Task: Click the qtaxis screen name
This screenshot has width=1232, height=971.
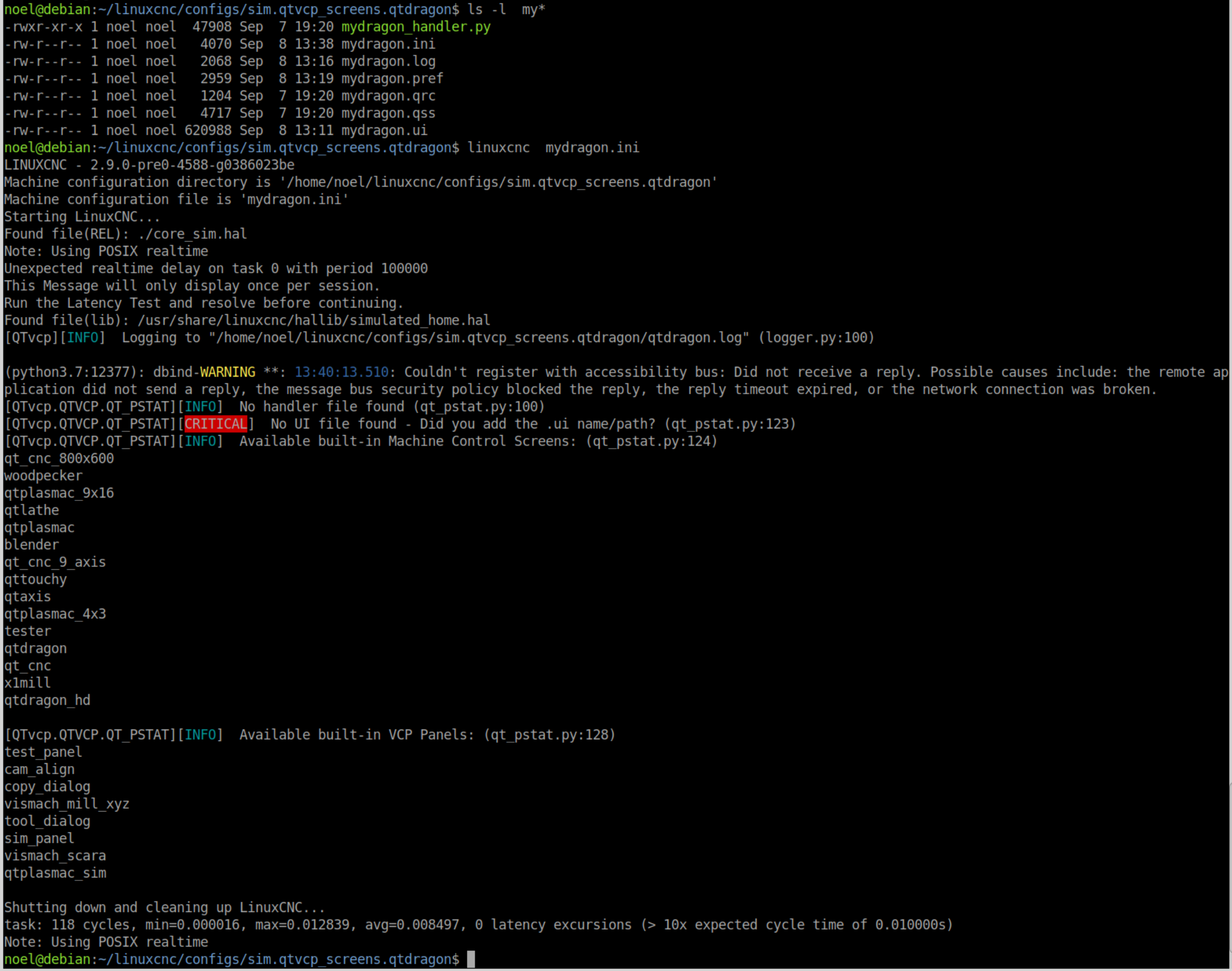Action: (27, 597)
